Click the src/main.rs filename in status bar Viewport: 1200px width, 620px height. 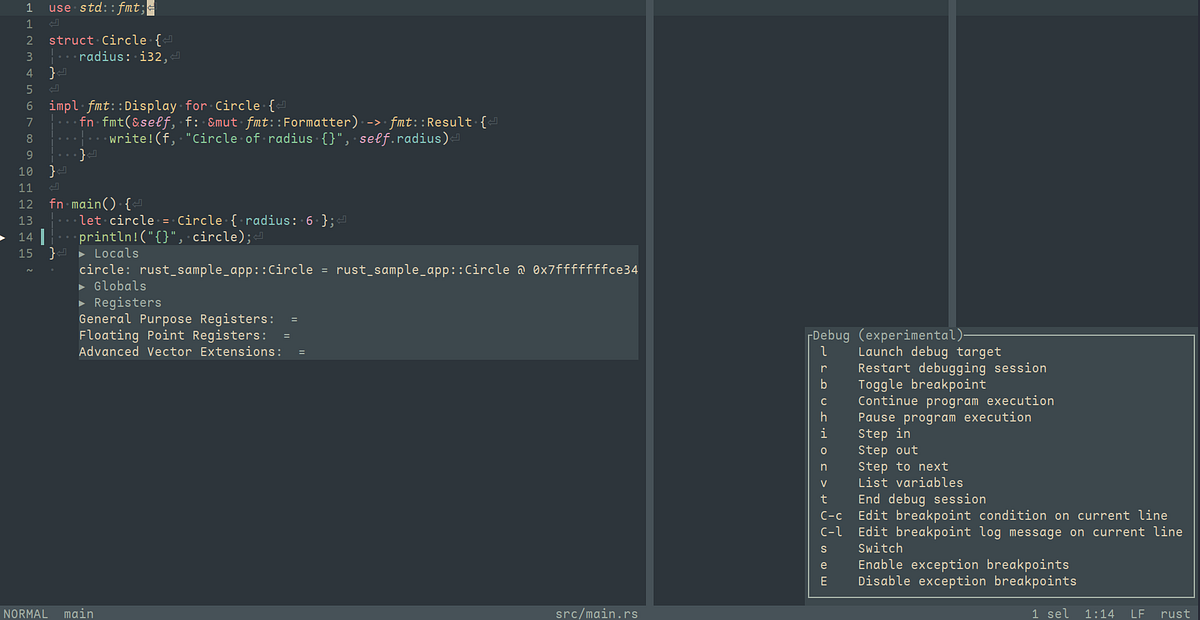(597, 613)
